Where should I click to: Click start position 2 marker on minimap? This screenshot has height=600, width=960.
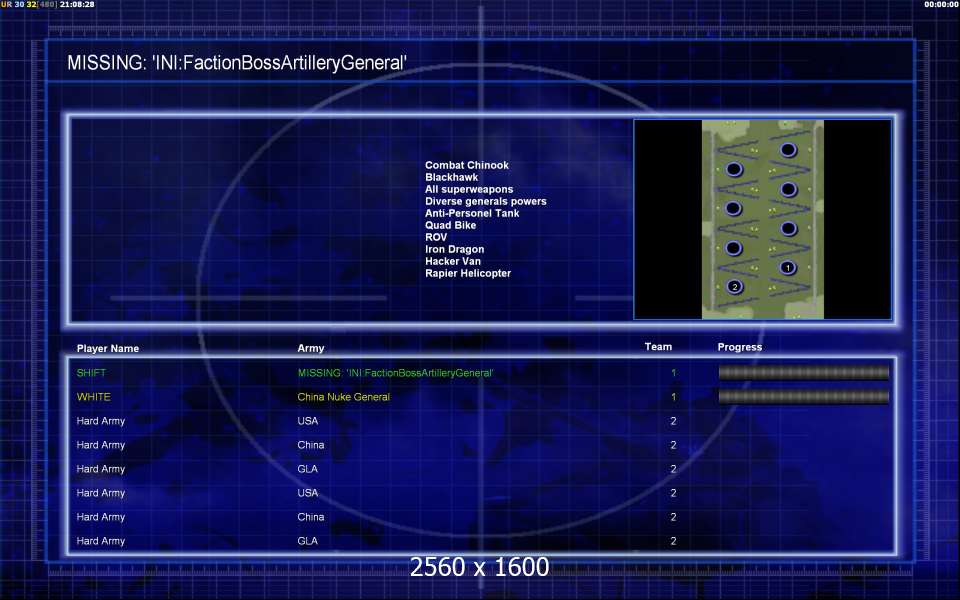pyautogui.click(x=735, y=287)
